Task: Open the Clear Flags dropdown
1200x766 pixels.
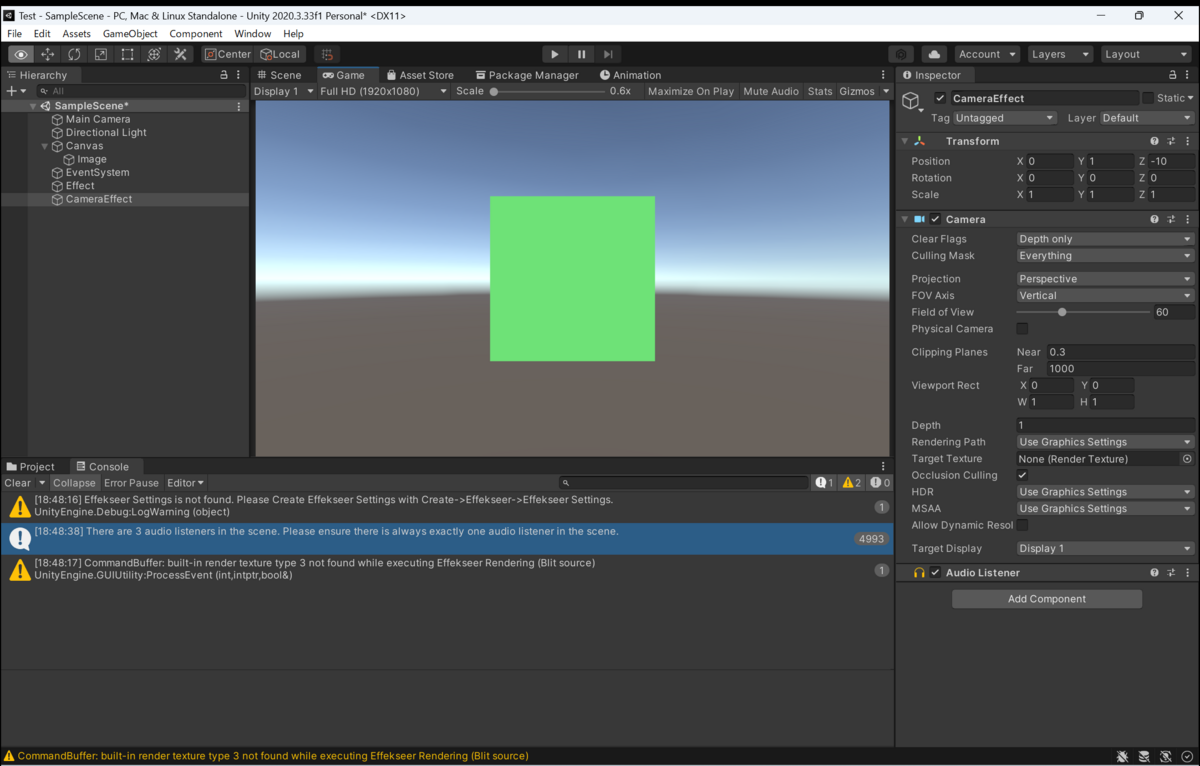Action: pos(1105,239)
